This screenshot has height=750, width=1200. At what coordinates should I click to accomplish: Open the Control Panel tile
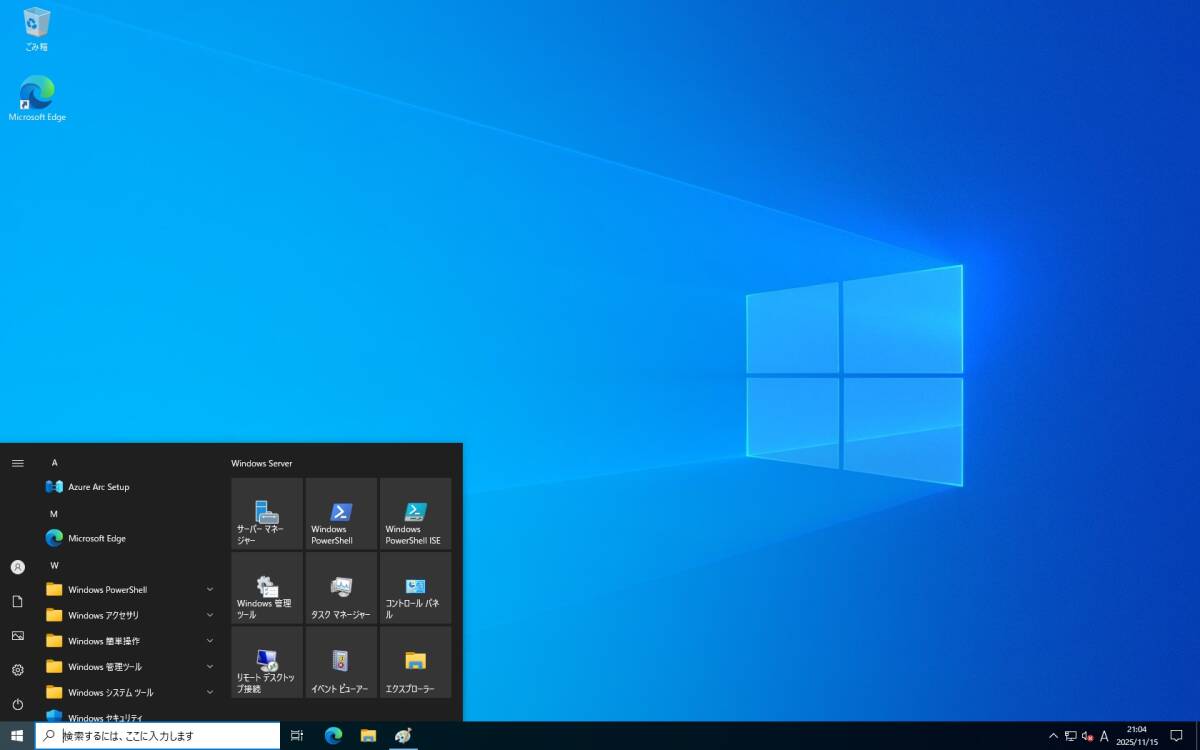(x=415, y=588)
